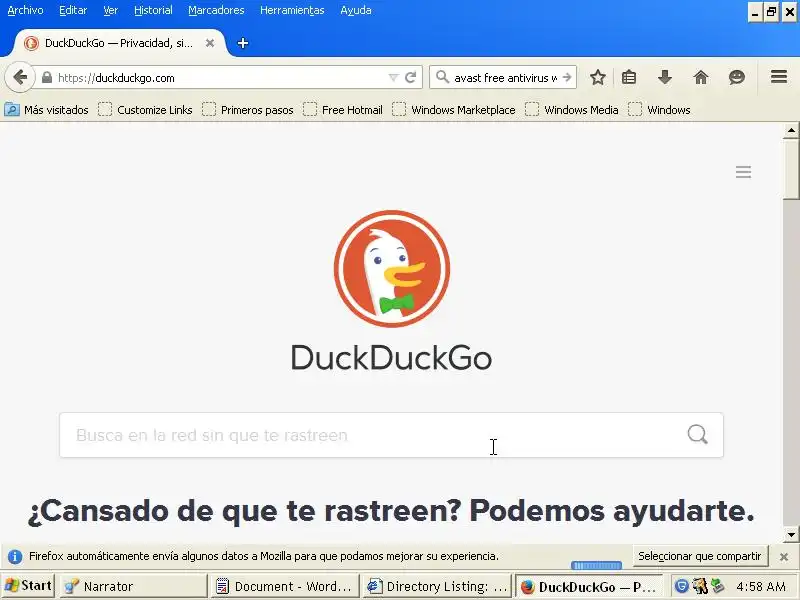Open the Herramientas menu
This screenshot has height=600, width=800.
292,10
